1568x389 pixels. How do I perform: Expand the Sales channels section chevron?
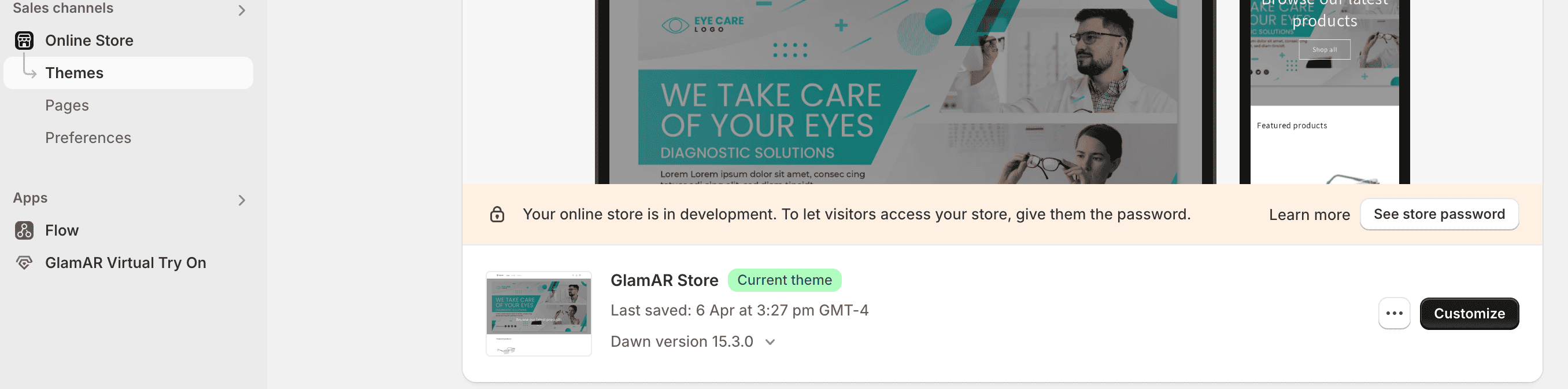coord(242,10)
